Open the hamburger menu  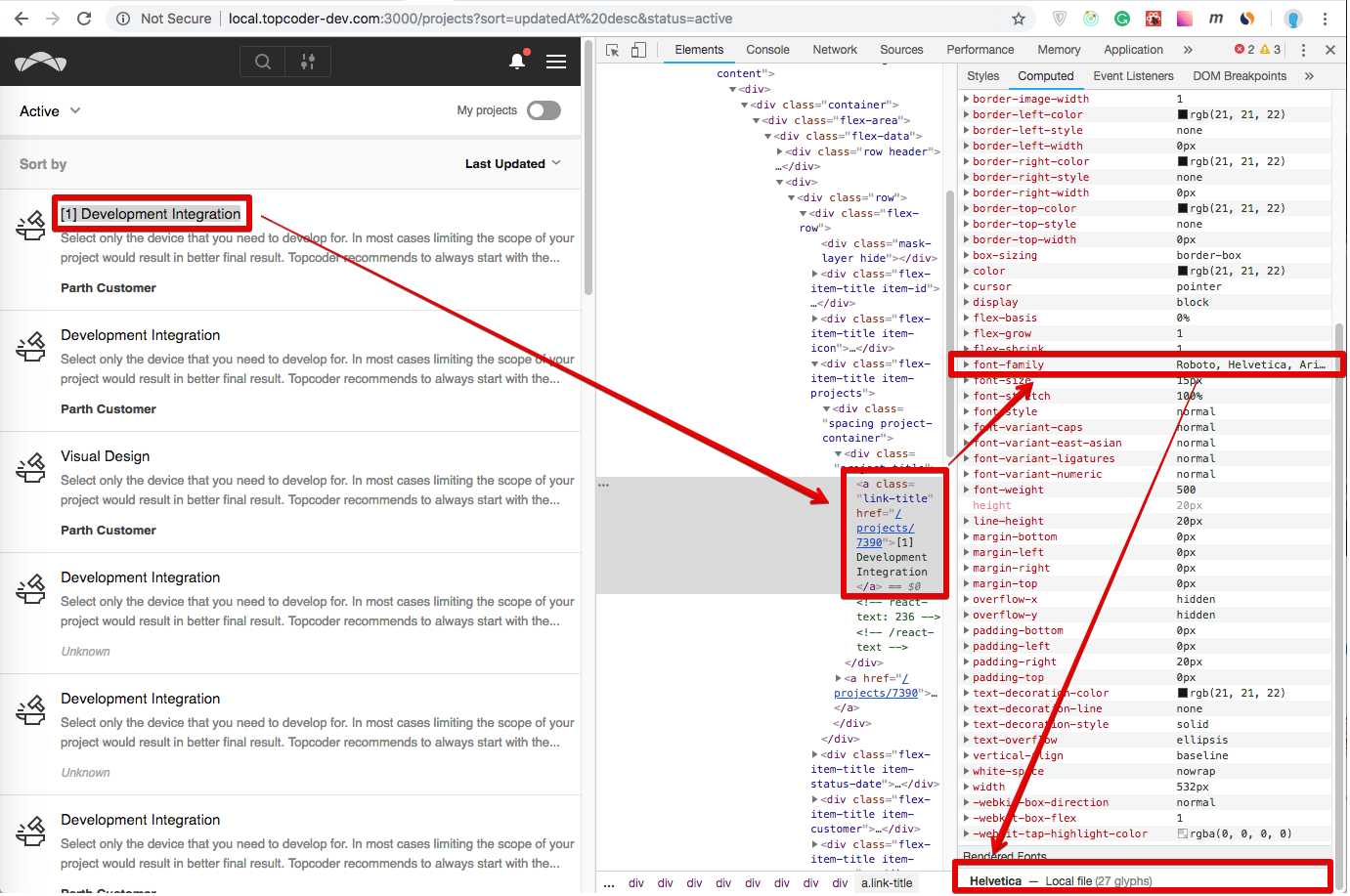pyautogui.click(x=556, y=62)
